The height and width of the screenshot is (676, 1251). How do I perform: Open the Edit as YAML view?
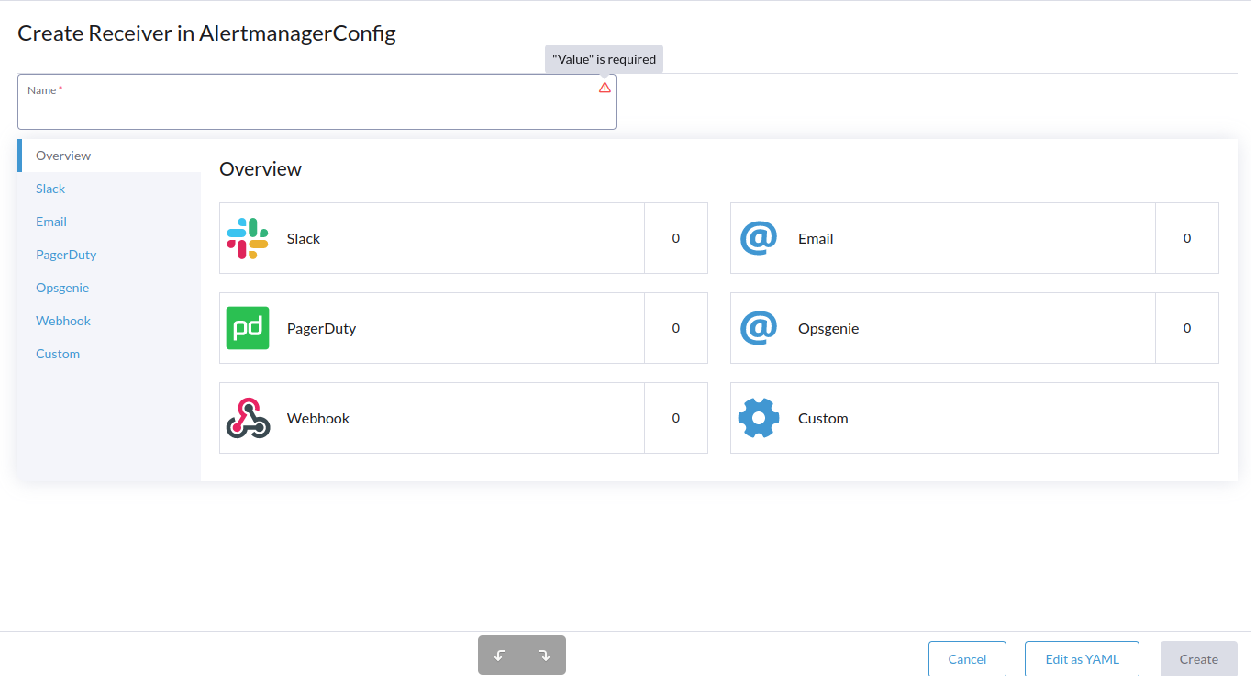coord(1081,658)
